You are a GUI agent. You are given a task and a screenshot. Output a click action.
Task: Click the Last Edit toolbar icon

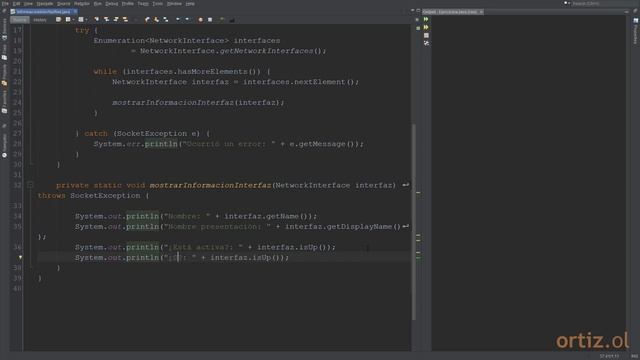click(x=58, y=20)
